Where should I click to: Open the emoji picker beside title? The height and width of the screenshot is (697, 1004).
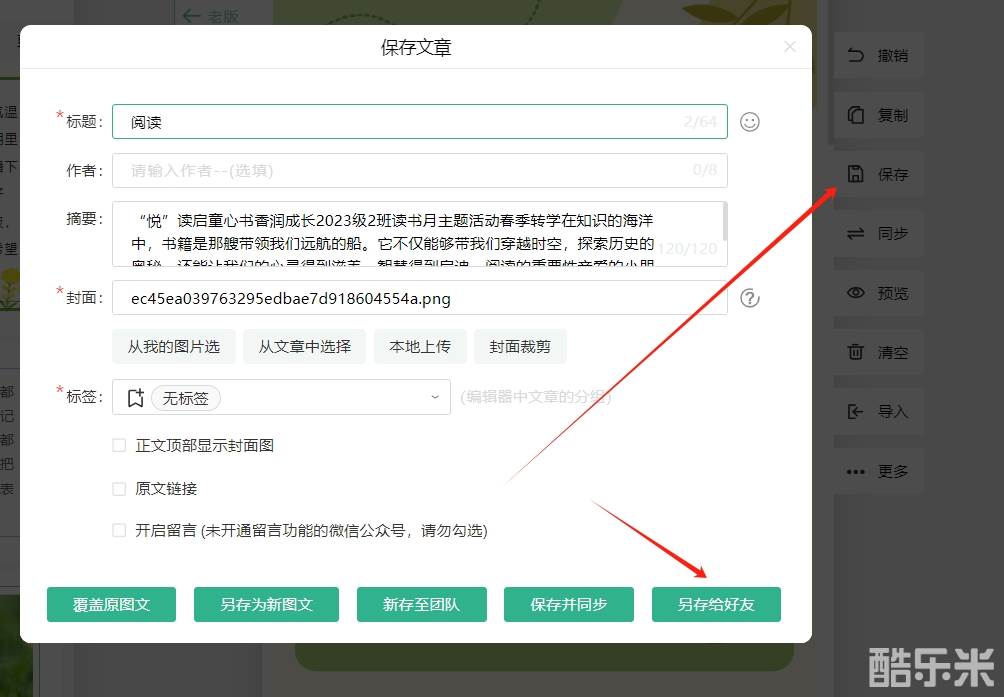[750, 122]
